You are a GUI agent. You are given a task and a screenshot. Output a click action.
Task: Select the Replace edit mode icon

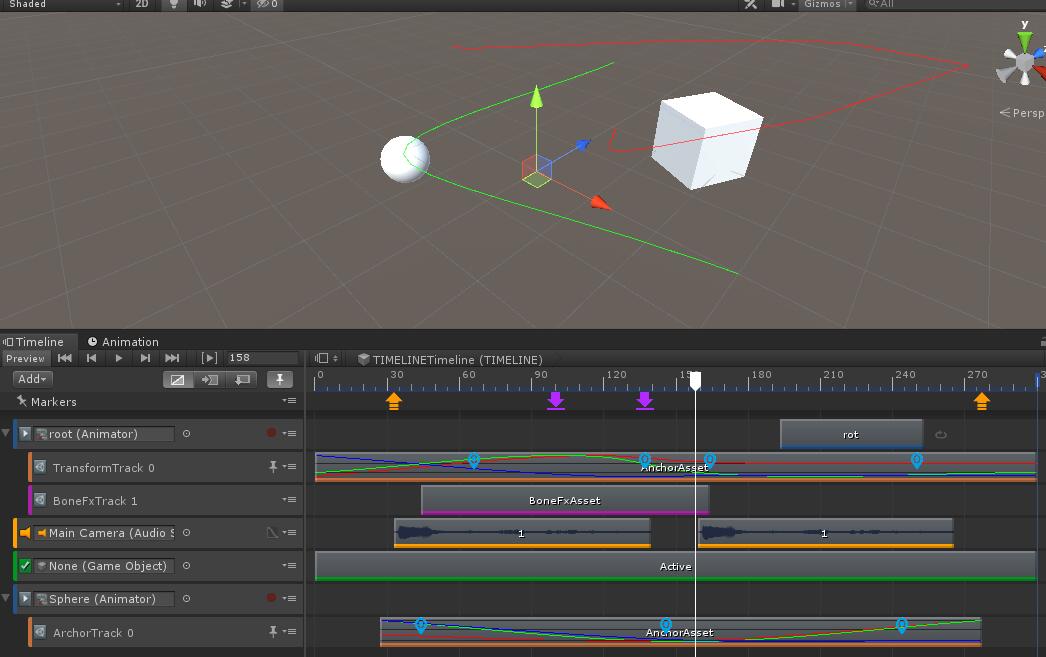click(x=241, y=380)
